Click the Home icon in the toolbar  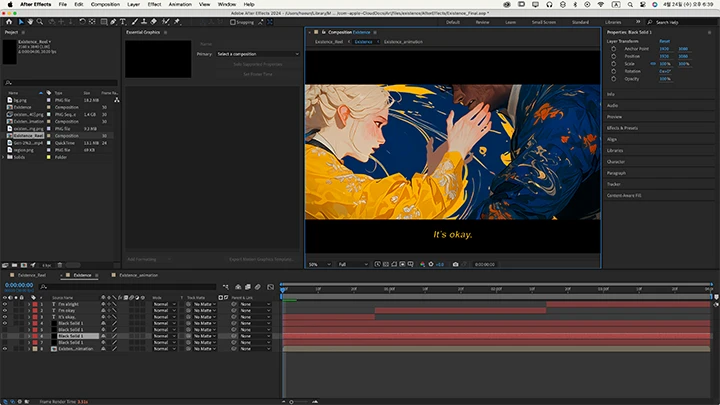click(9, 22)
